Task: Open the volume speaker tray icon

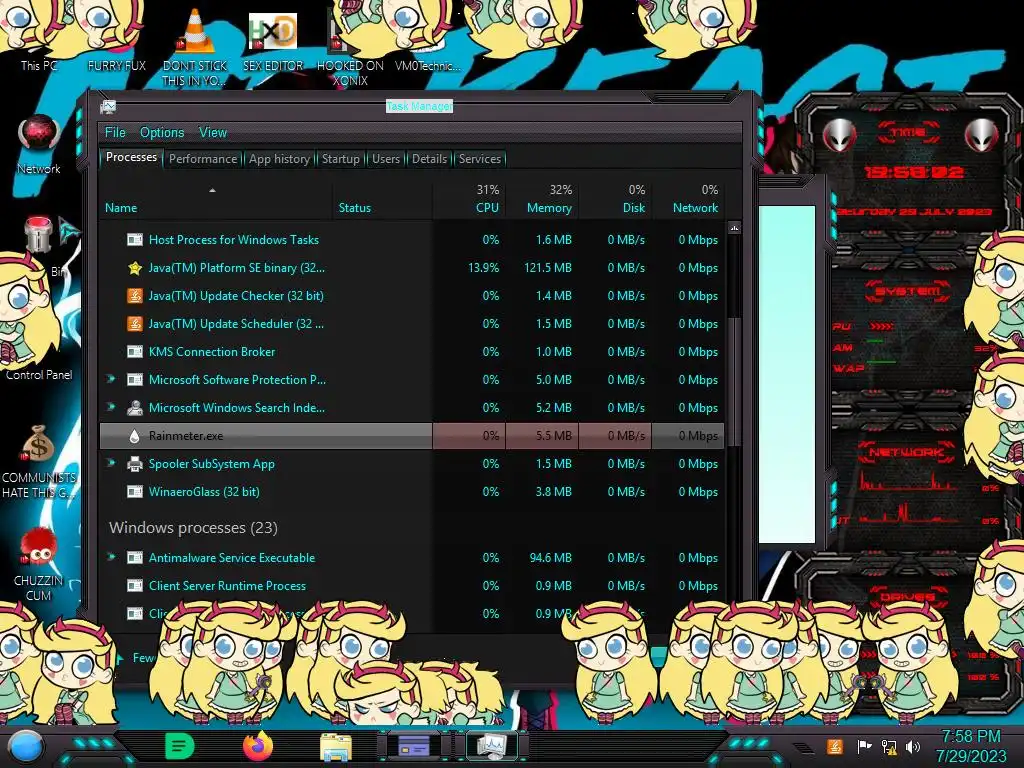Action: pos(913,746)
